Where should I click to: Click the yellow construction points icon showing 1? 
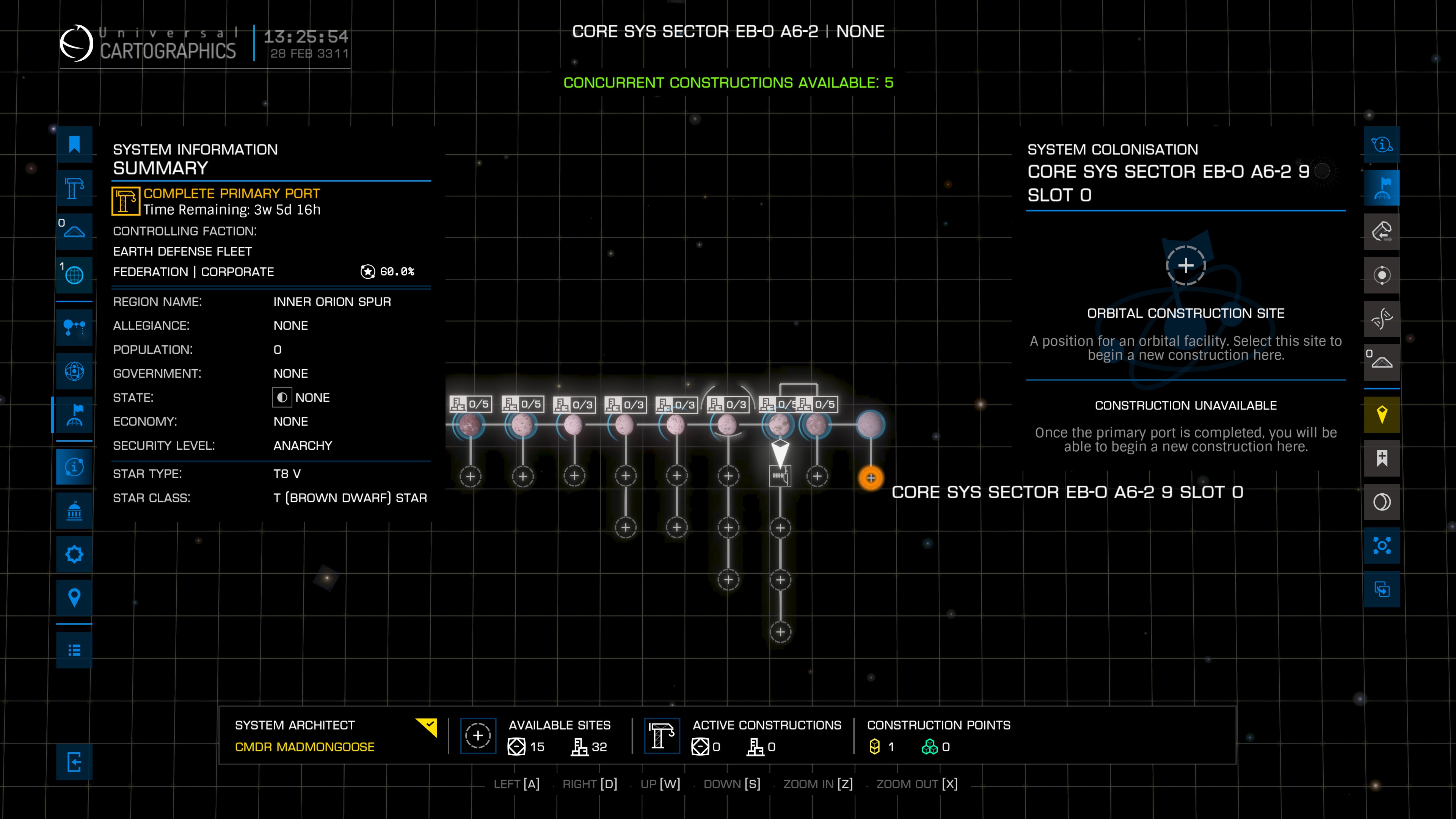874,747
